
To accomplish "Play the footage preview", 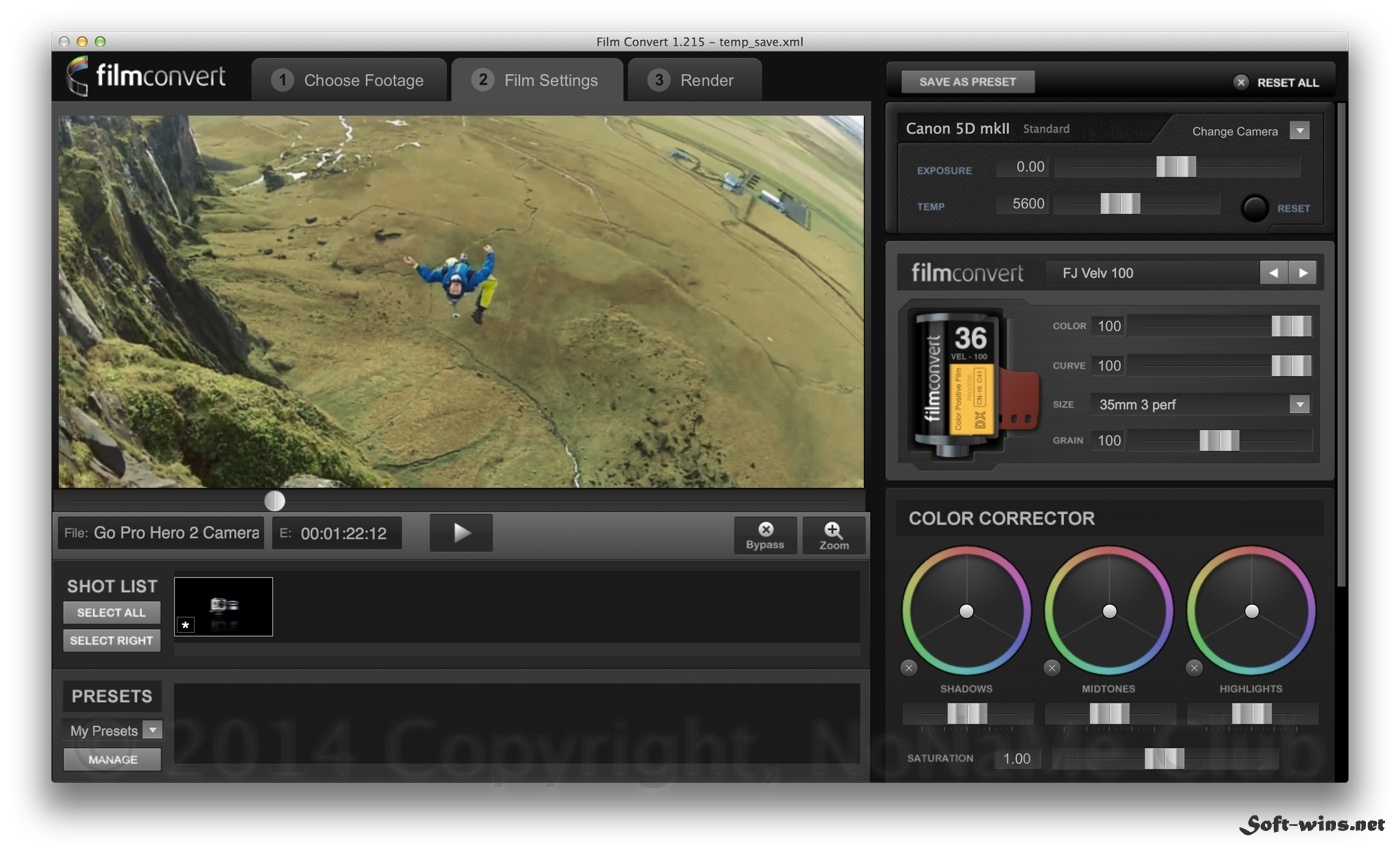I will pyautogui.click(x=461, y=533).
